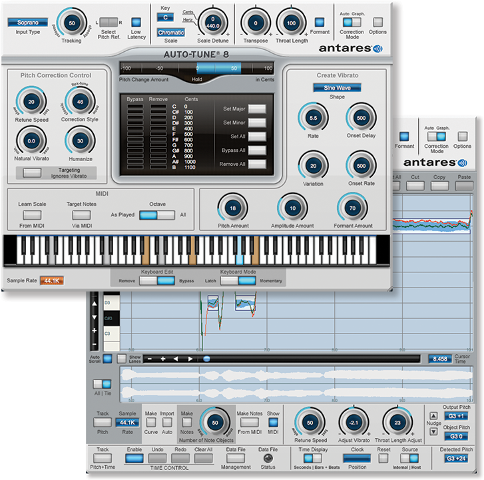Toggle the Select Pitch Ref. L/R switch
484x480 pixels.
pos(109,22)
